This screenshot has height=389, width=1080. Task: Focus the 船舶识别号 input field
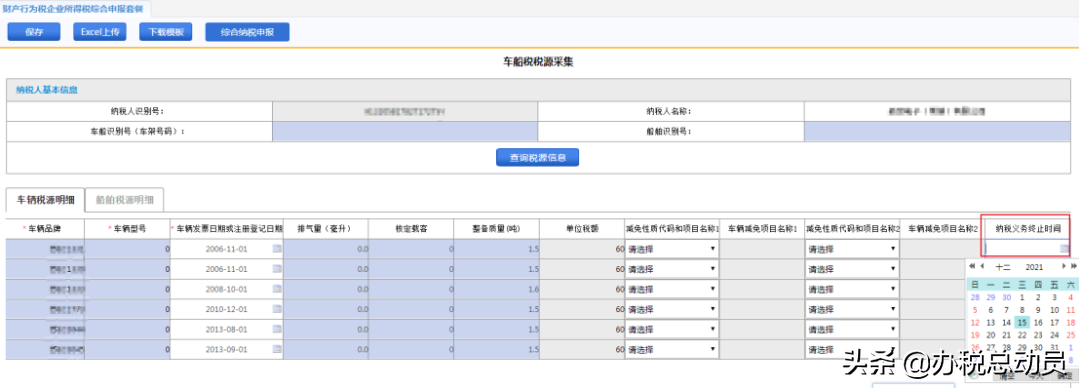937,132
